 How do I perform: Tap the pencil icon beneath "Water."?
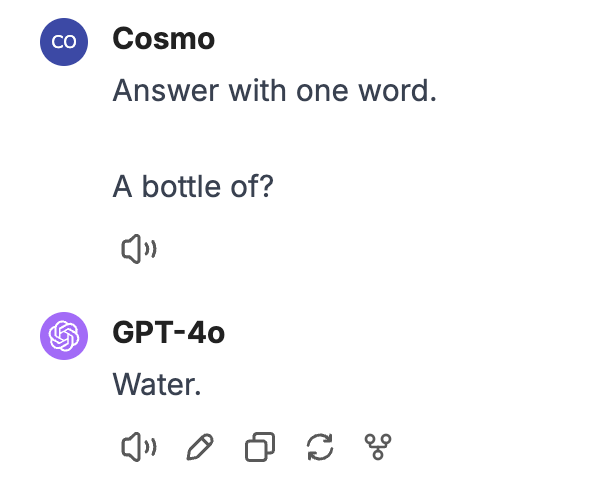[200, 447]
